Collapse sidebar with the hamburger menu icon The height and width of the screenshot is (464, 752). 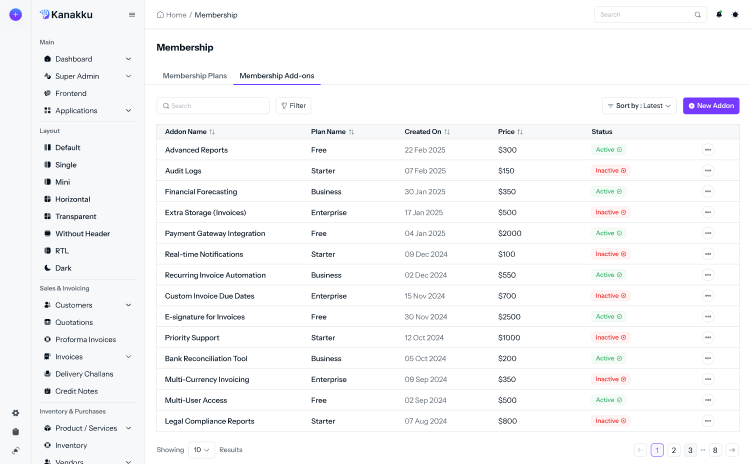pos(132,15)
